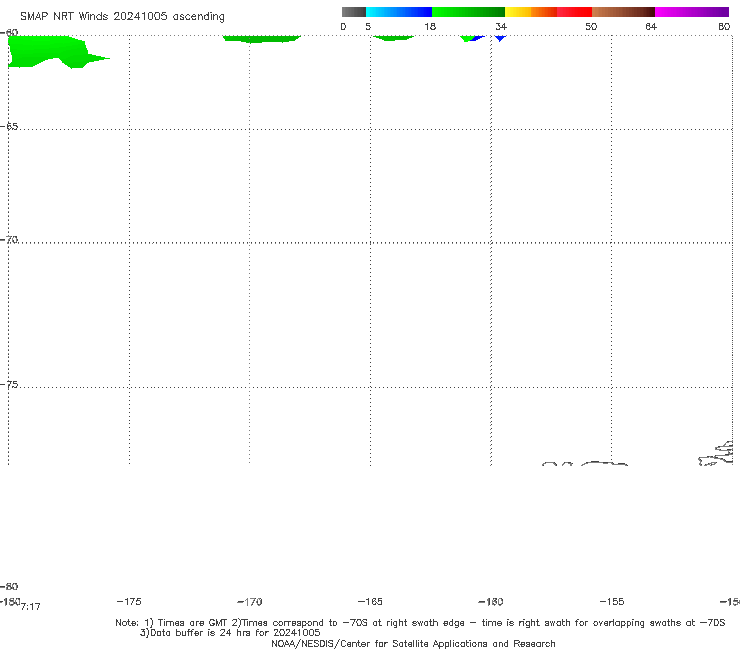Viewport: 740px width, 650px height.
Task: Click the longitude label '-160'
Action: 491,601
